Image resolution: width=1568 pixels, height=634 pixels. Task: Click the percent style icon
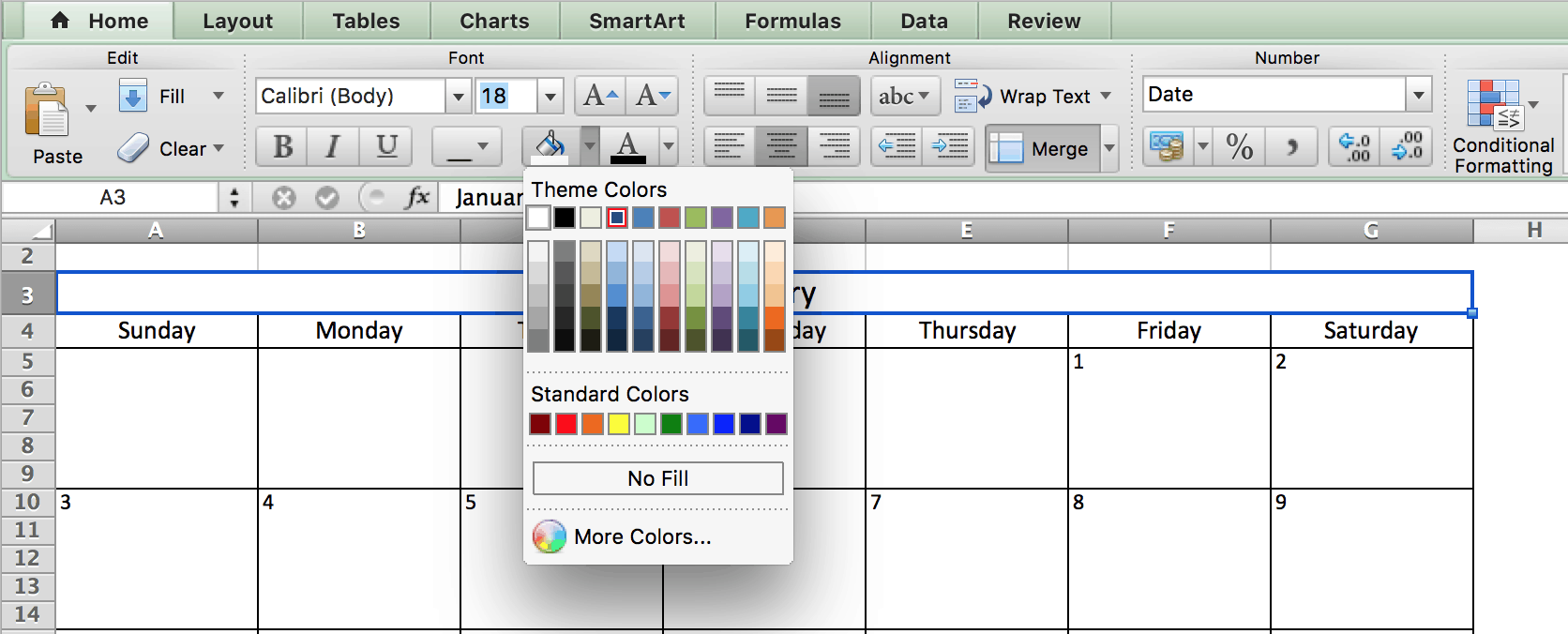tap(1239, 147)
